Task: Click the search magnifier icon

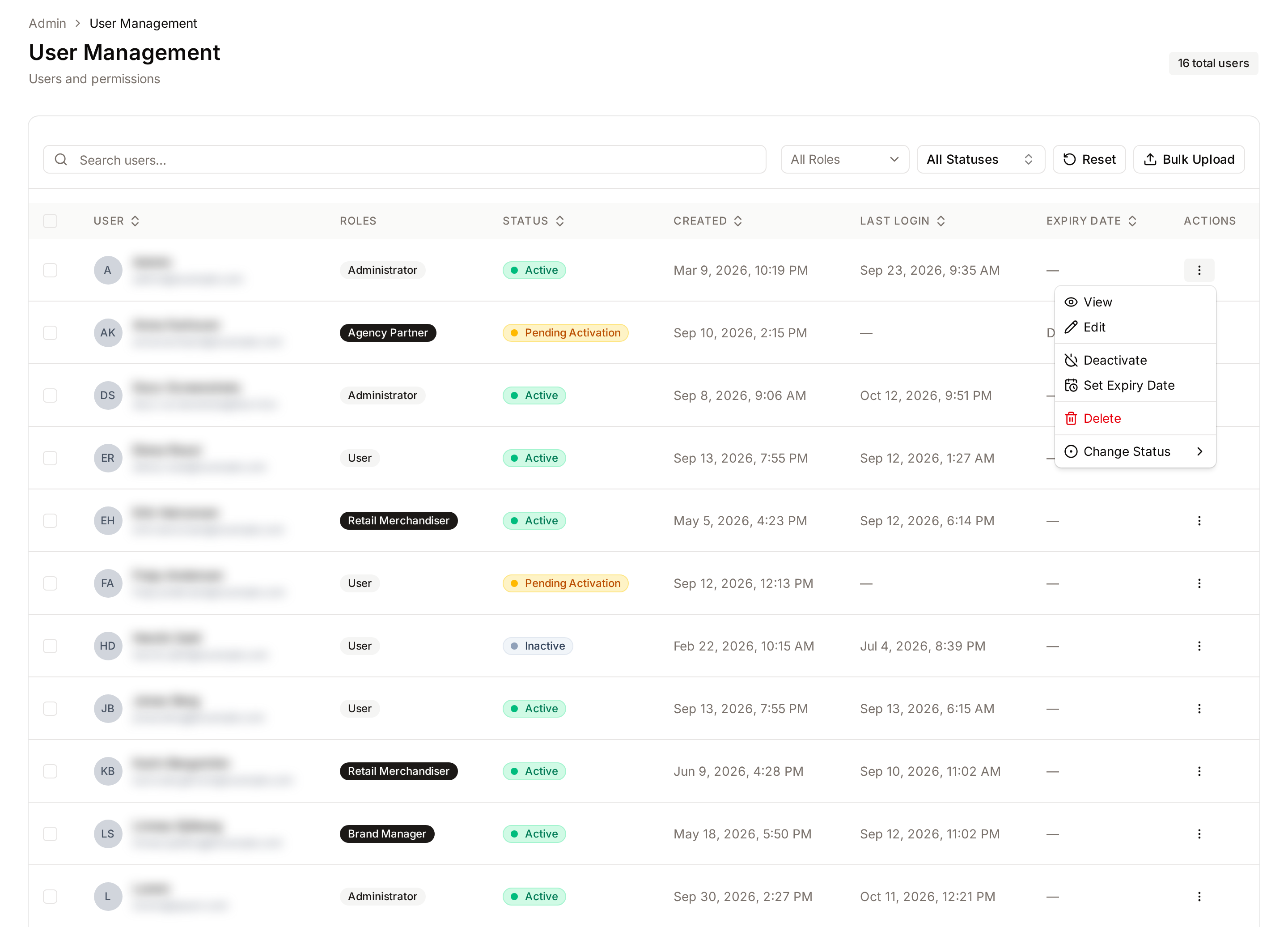Action: click(x=61, y=160)
